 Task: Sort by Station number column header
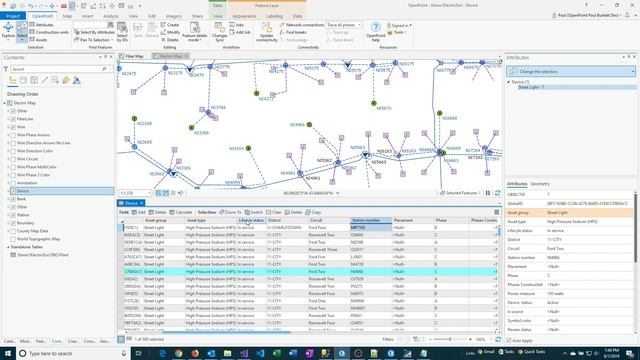(371, 220)
